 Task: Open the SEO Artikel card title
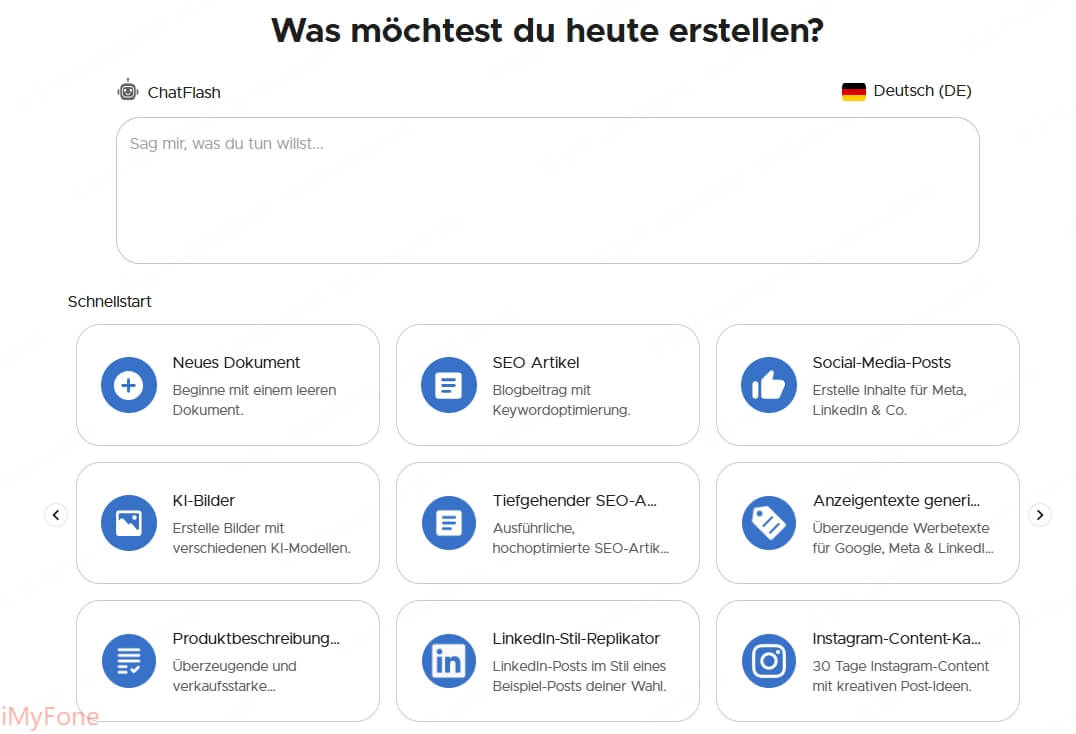coord(536,362)
